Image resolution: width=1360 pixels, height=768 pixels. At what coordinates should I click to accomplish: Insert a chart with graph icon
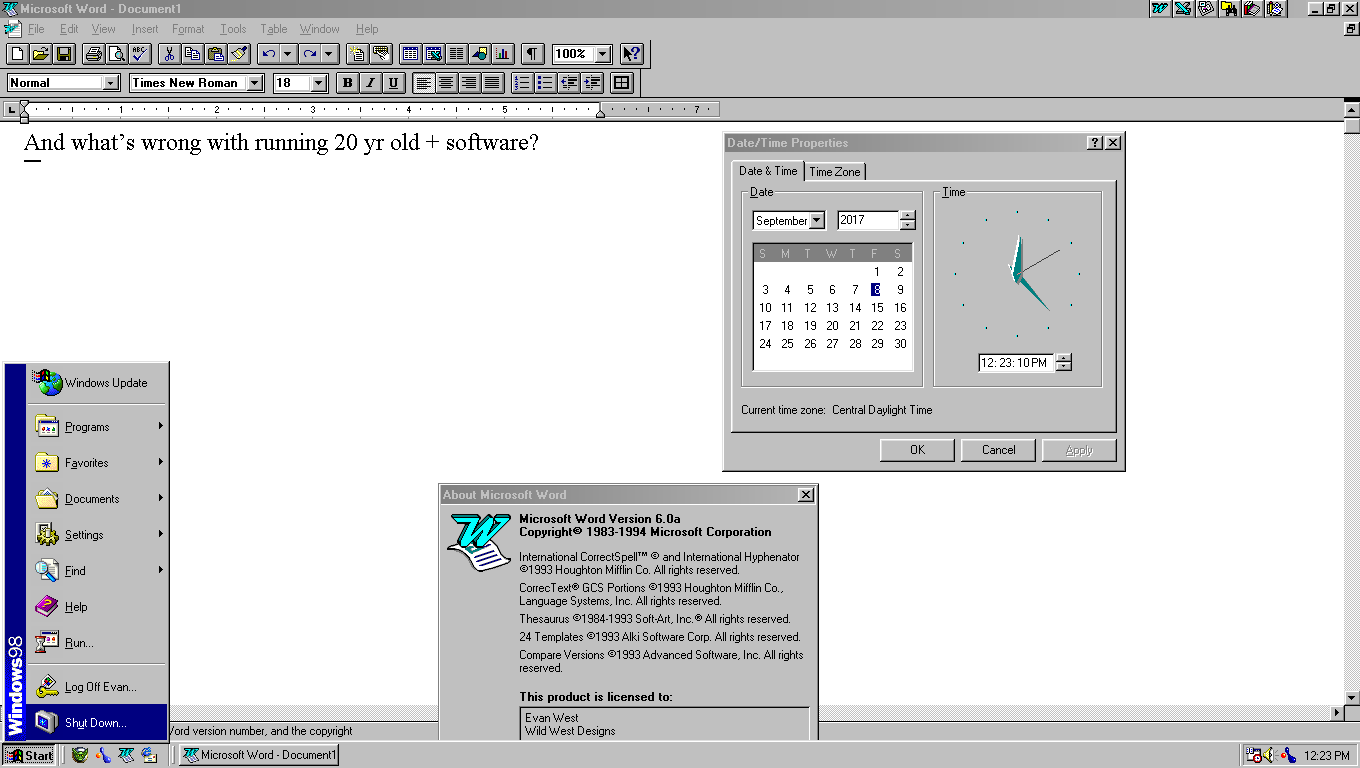(502, 54)
